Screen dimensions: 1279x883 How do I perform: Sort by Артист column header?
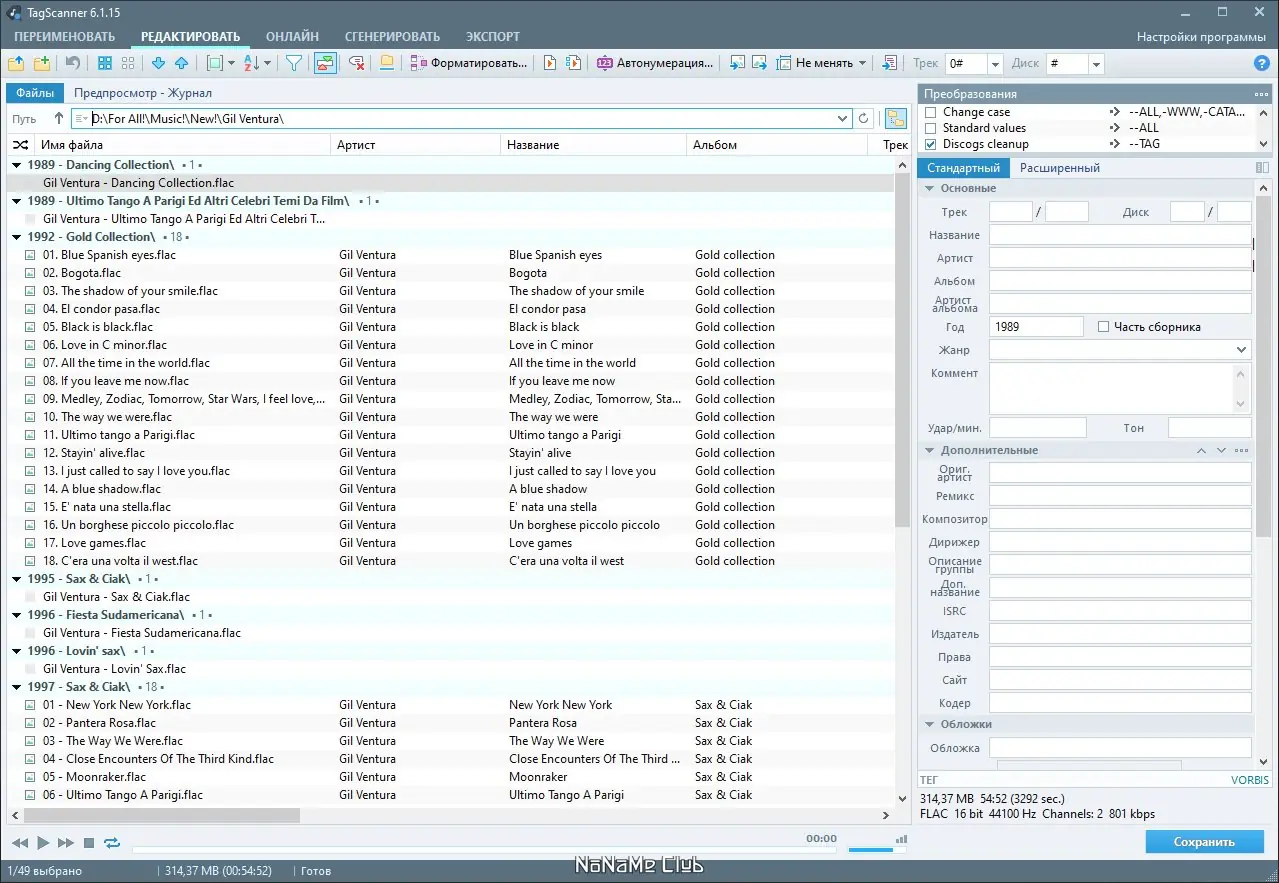point(415,145)
